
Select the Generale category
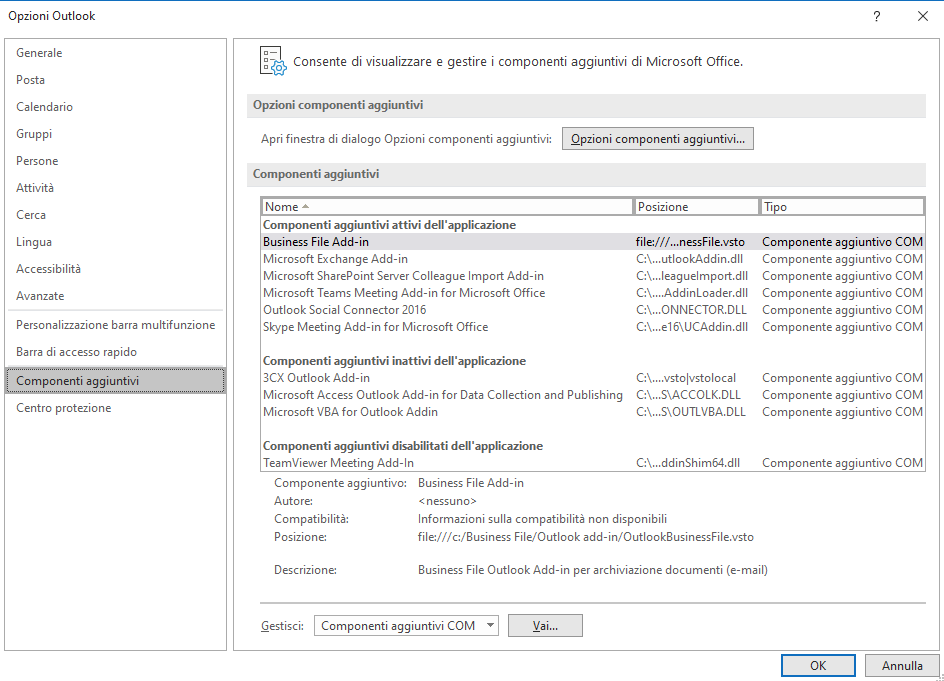[x=115, y=53]
